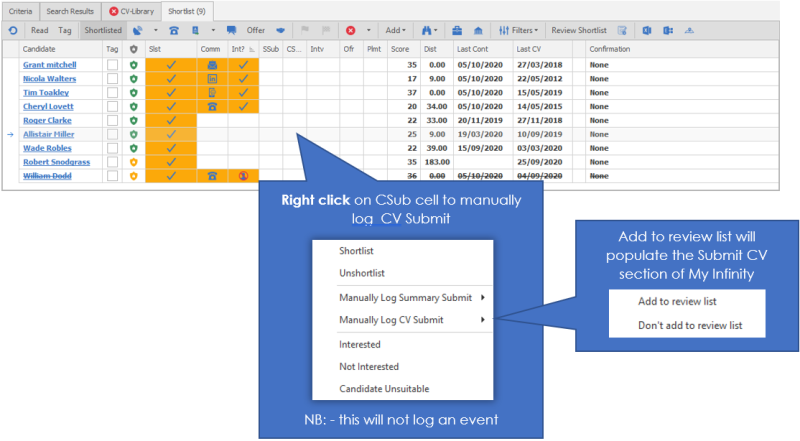Viewport: 800px width, 441px height.
Task: Tick the Tag checkbox for Wade Robles
Action: [113, 148]
